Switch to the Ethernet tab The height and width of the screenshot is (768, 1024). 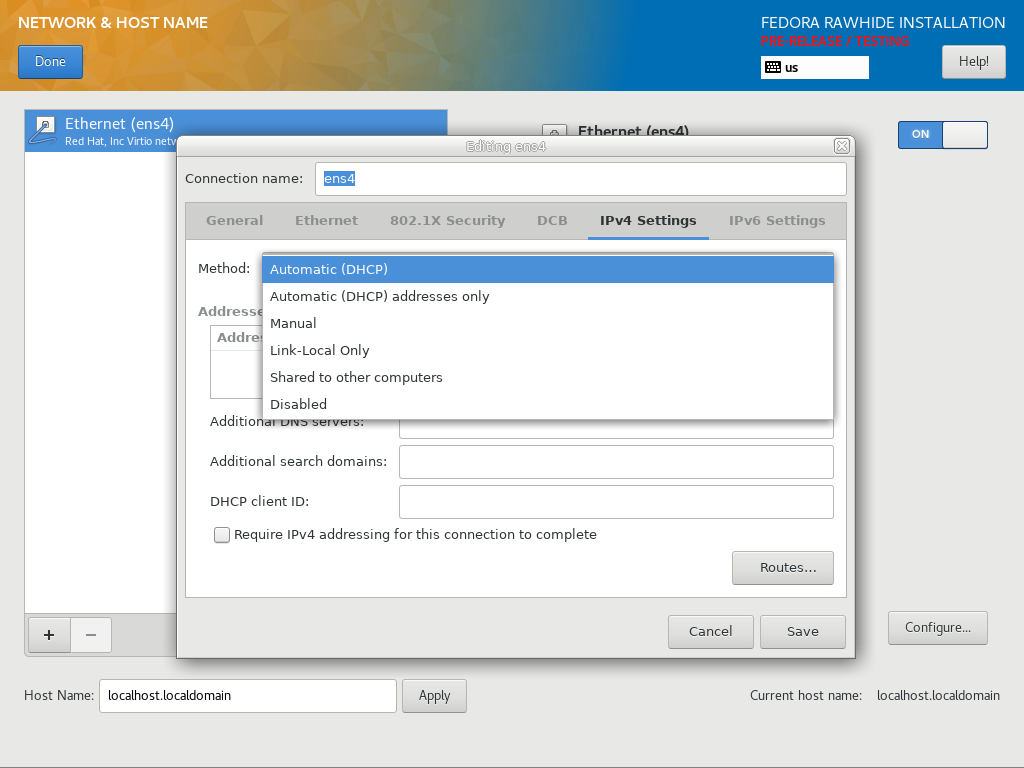(x=327, y=221)
